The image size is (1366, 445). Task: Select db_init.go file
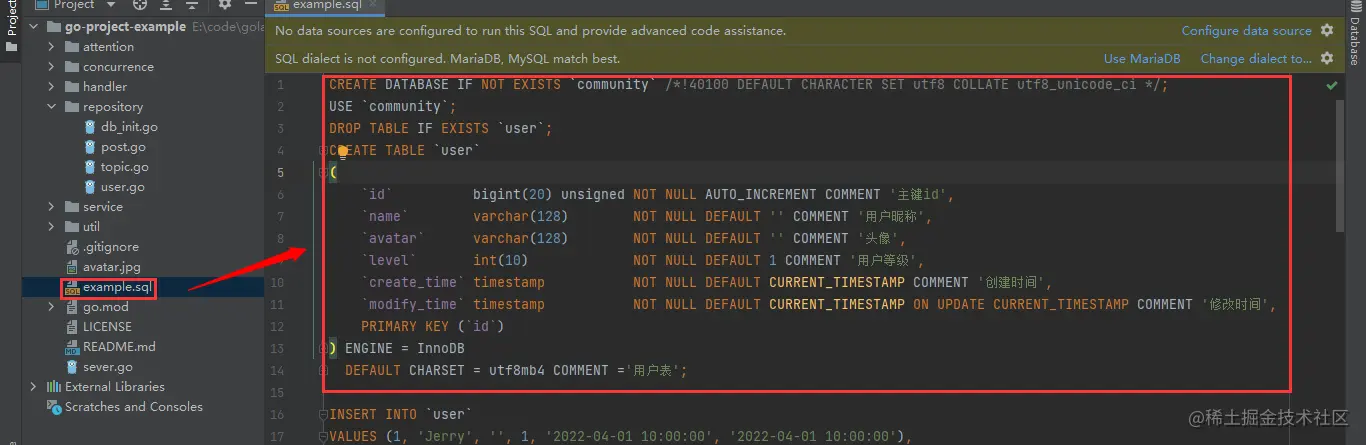point(129,127)
